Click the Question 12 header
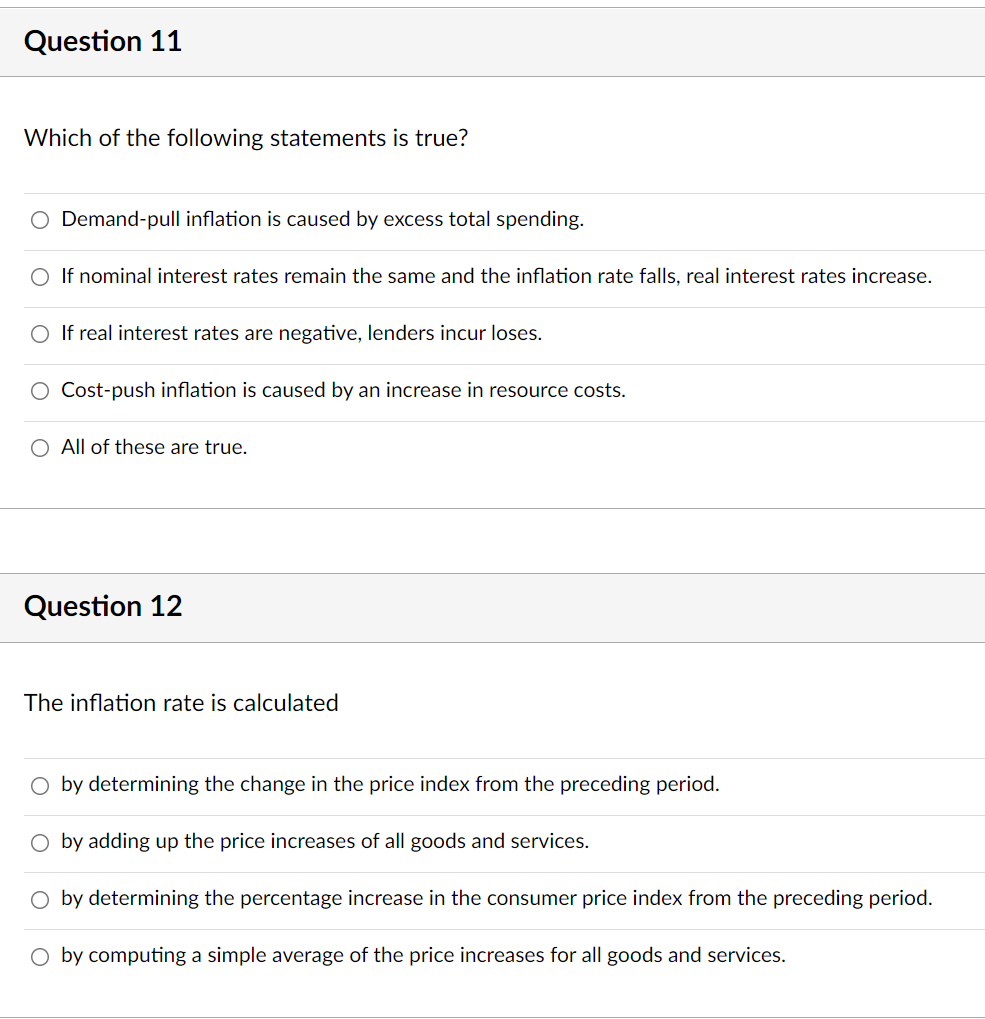 (102, 606)
